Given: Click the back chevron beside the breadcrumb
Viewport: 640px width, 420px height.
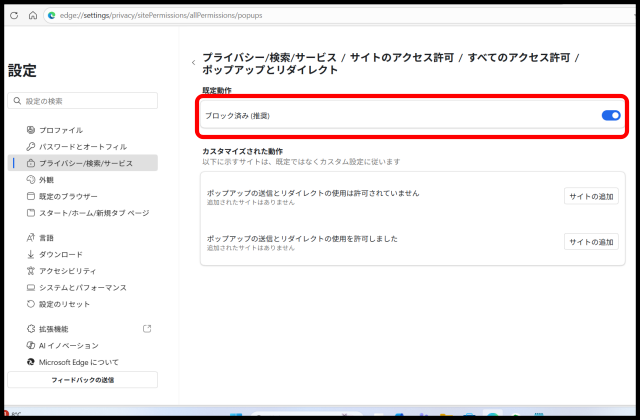Looking at the screenshot, I should [193, 63].
